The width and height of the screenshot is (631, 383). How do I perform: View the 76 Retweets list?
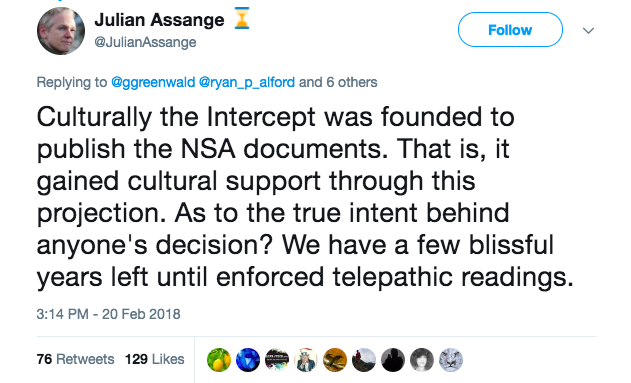point(75,359)
